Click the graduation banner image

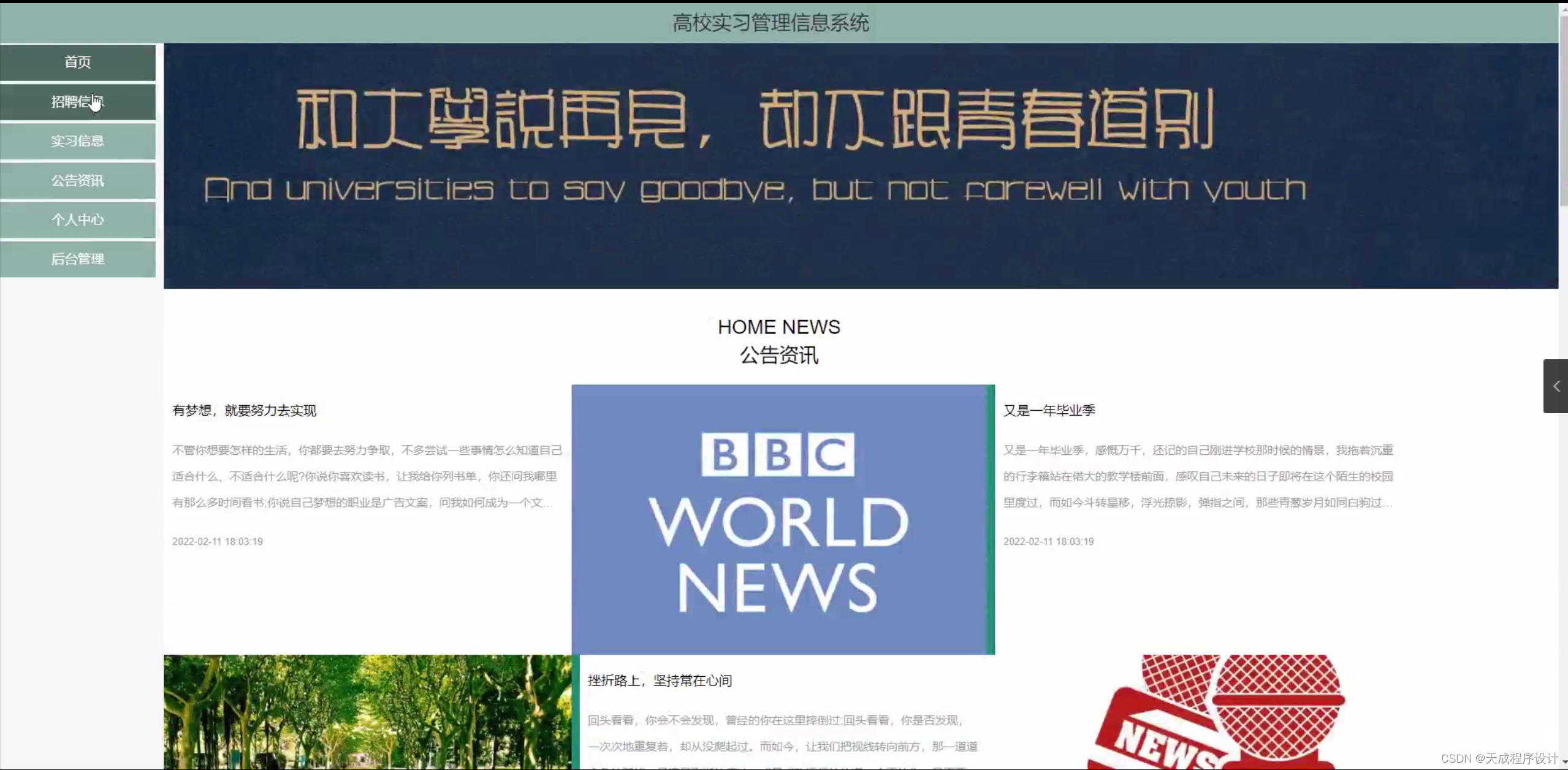[x=861, y=166]
